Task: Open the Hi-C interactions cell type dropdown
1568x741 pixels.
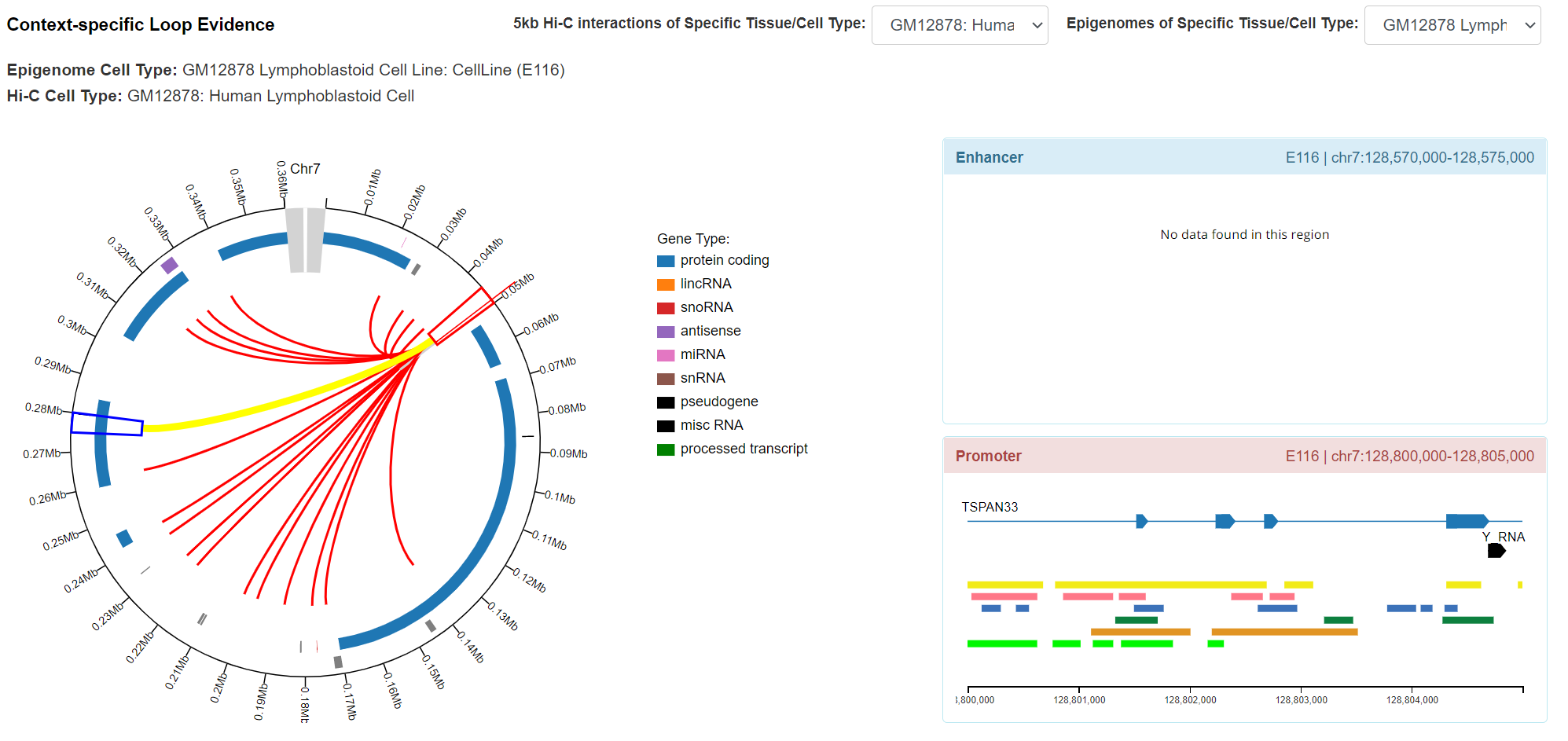Action: pos(959,25)
